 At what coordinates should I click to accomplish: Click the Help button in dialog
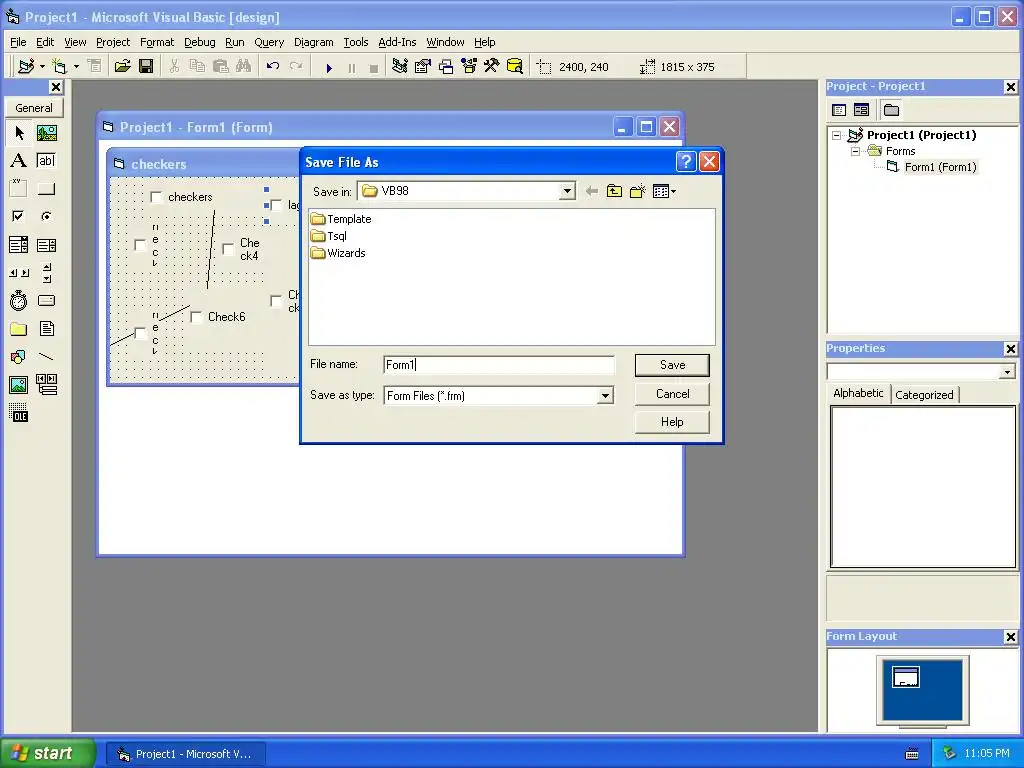click(672, 422)
